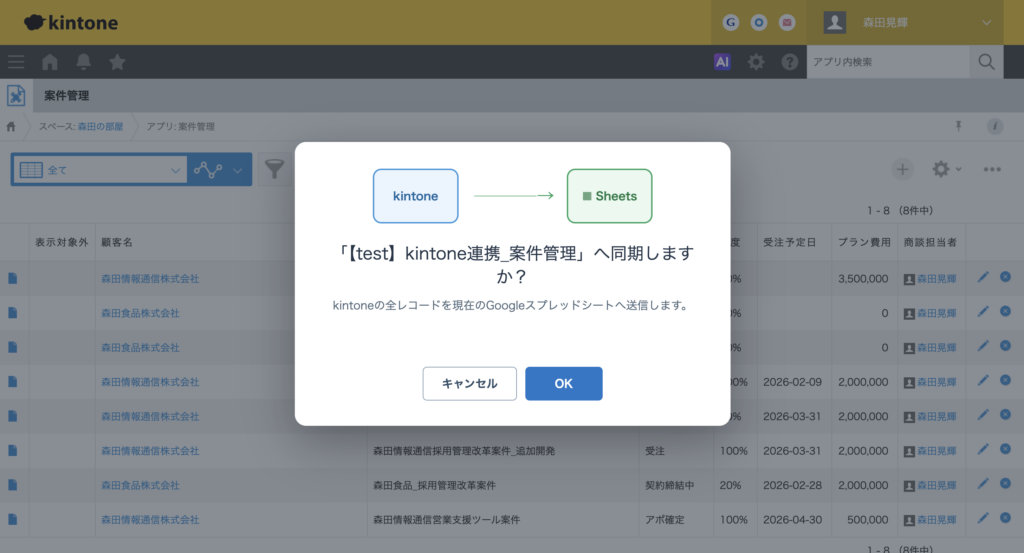Image resolution: width=1024 pixels, height=553 pixels.
Task: Edit the 3,500,000 plan row pencil
Action: (983, 277)
